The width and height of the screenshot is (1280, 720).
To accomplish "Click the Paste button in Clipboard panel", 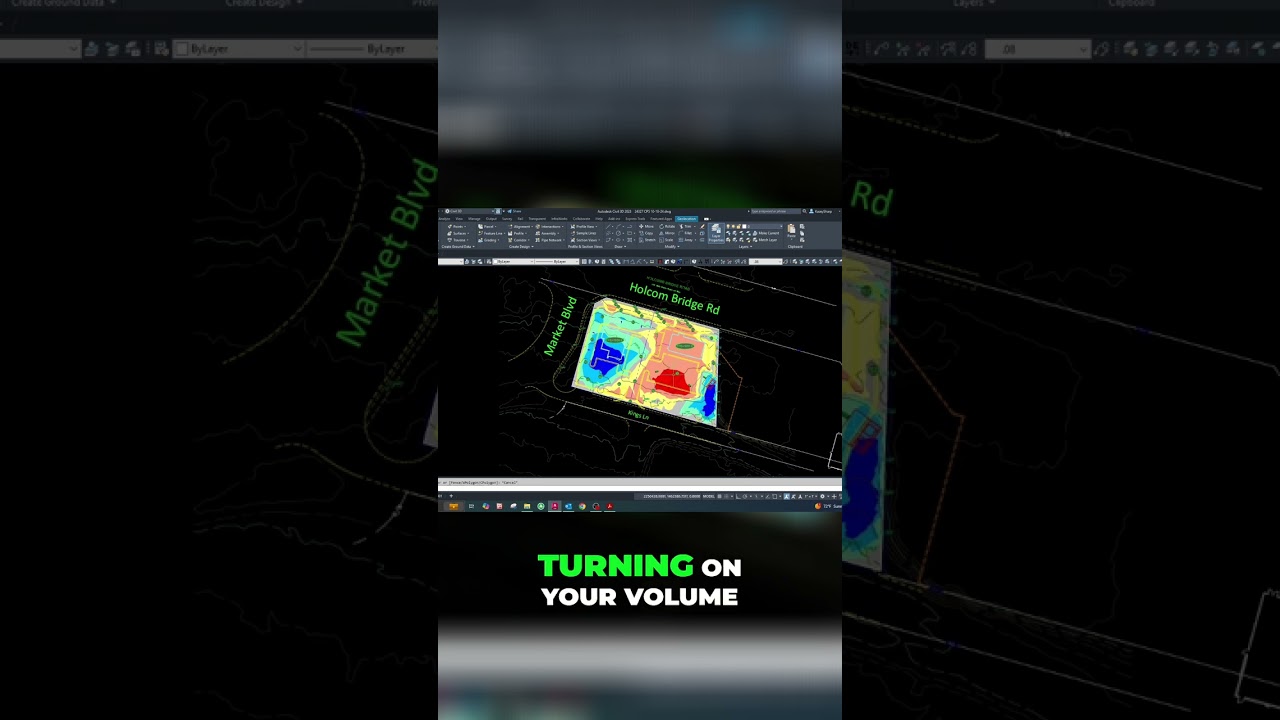I will click(791, 231).
